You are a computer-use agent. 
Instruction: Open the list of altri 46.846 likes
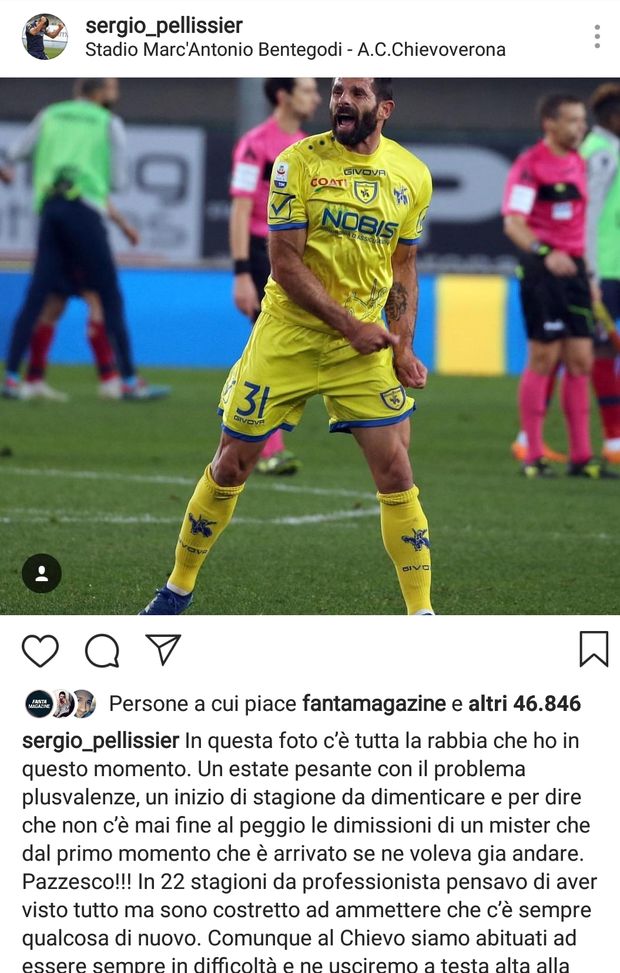pos(524,704)
